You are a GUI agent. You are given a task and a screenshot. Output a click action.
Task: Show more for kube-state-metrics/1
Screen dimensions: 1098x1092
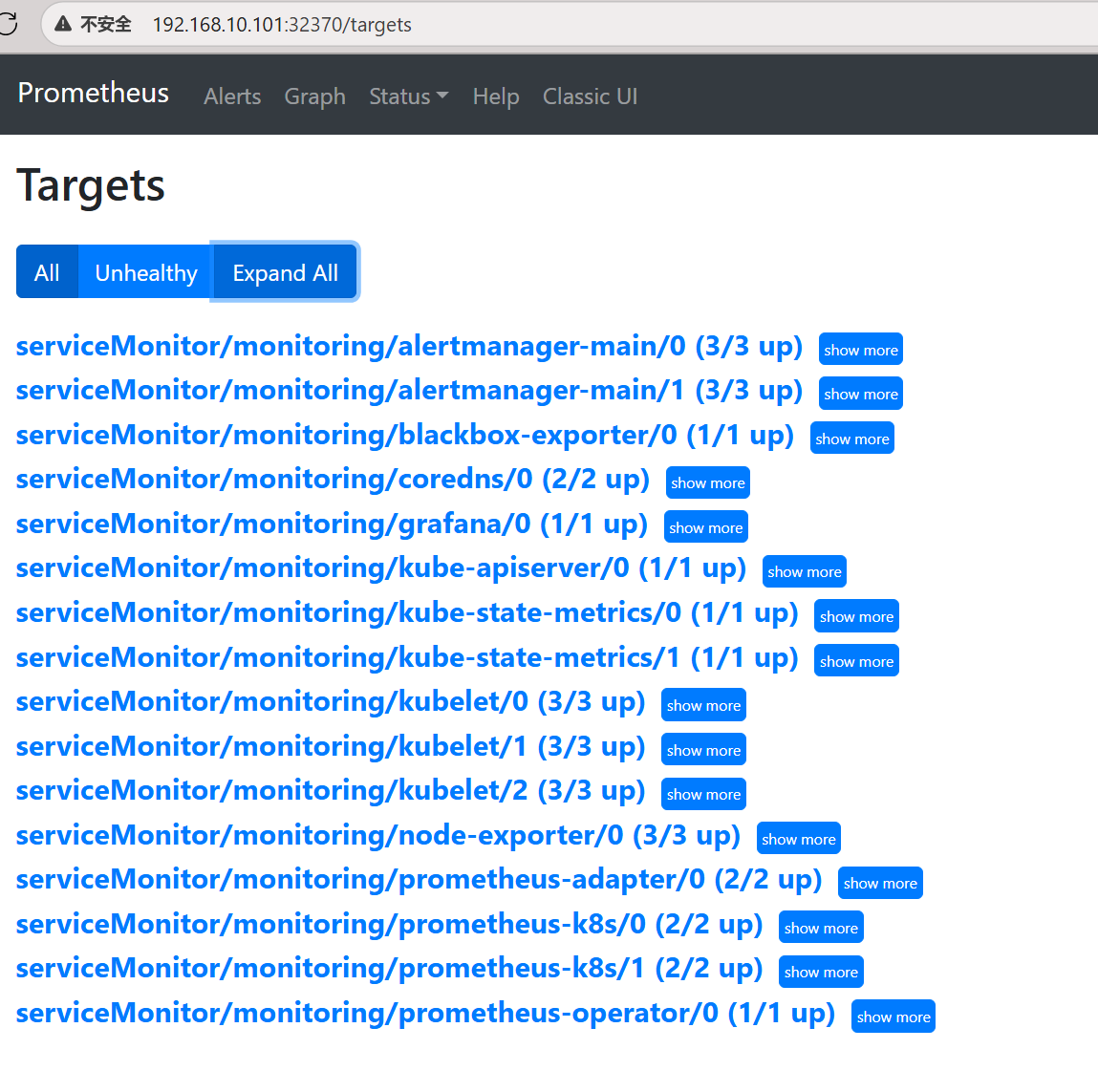tap(856, 661)
